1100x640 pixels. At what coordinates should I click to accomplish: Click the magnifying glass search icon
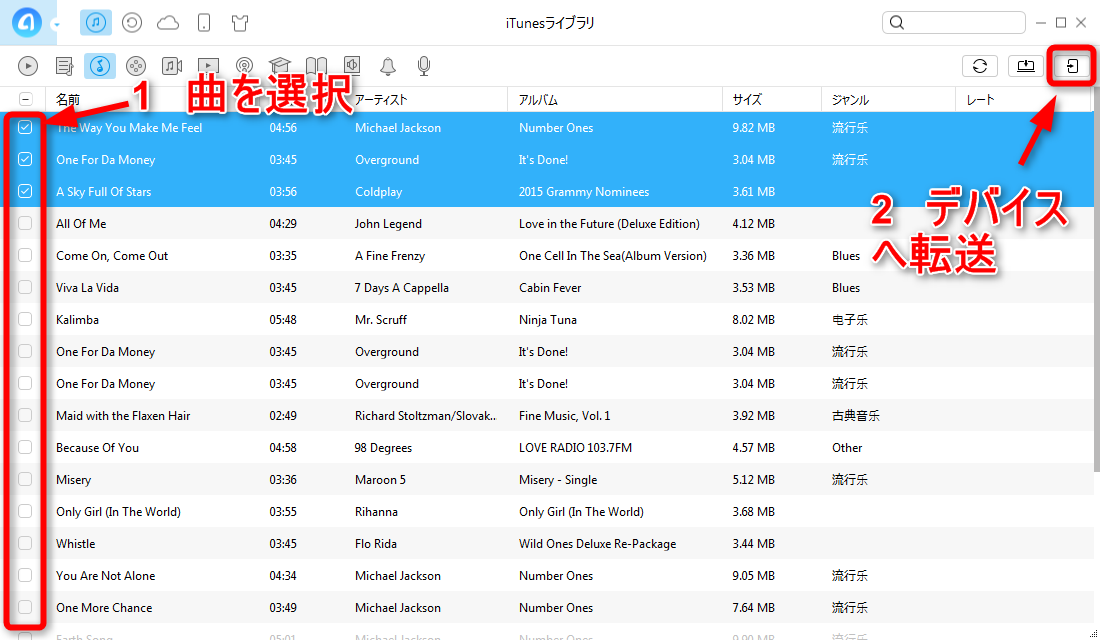[897, 22]
